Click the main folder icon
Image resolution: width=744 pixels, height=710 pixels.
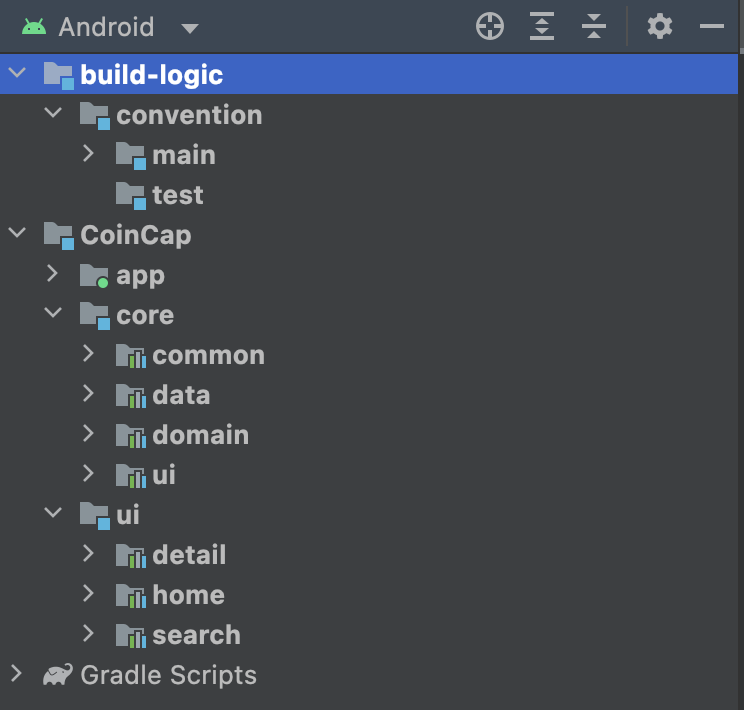tap(130, 155)
